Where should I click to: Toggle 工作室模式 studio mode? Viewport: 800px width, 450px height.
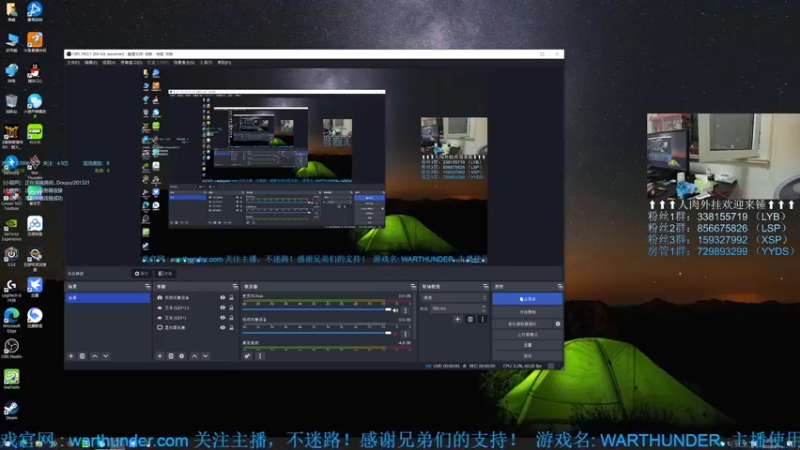(x=528, y=335)
